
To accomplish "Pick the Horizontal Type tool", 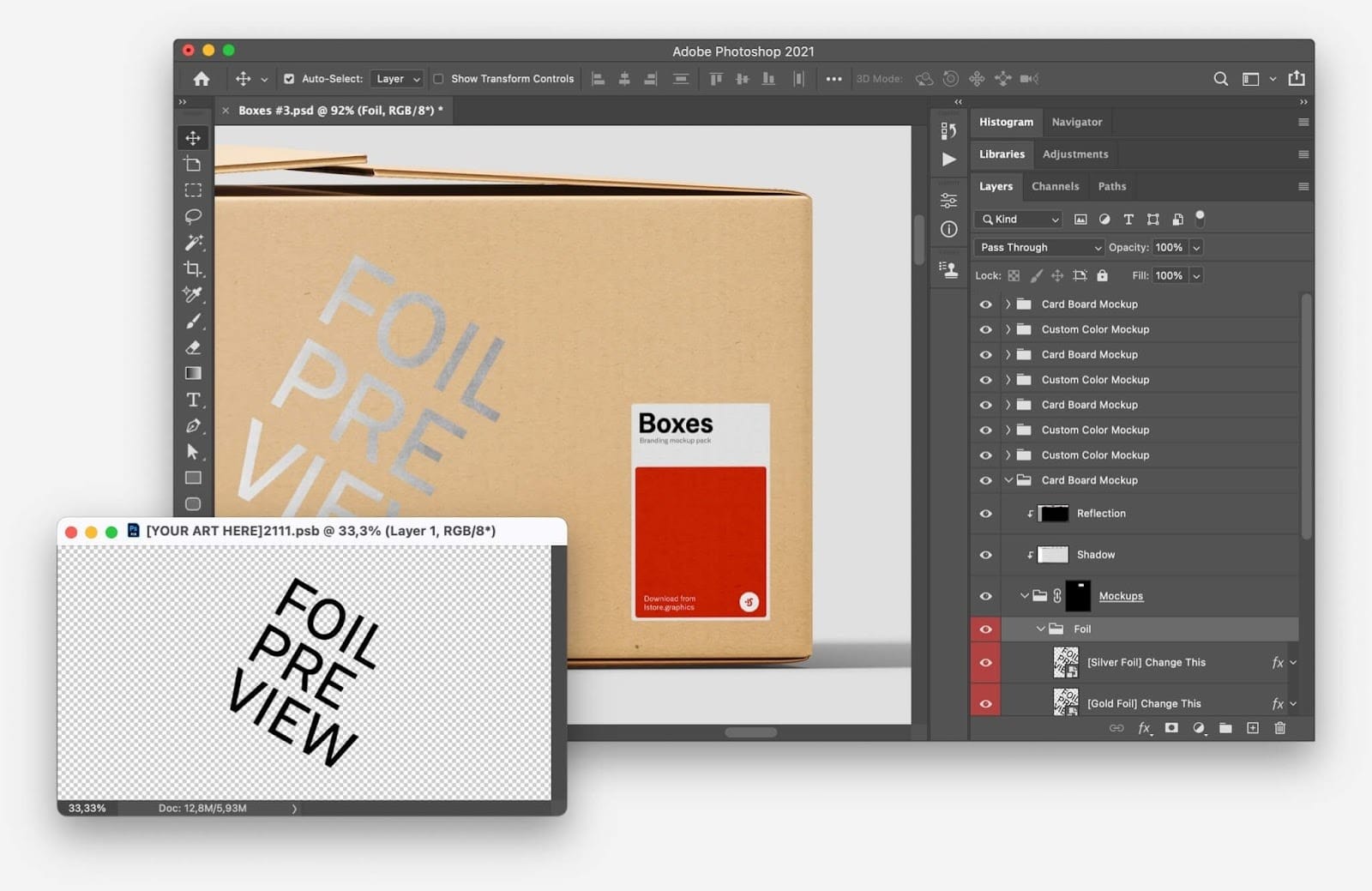I will [193, 400].
